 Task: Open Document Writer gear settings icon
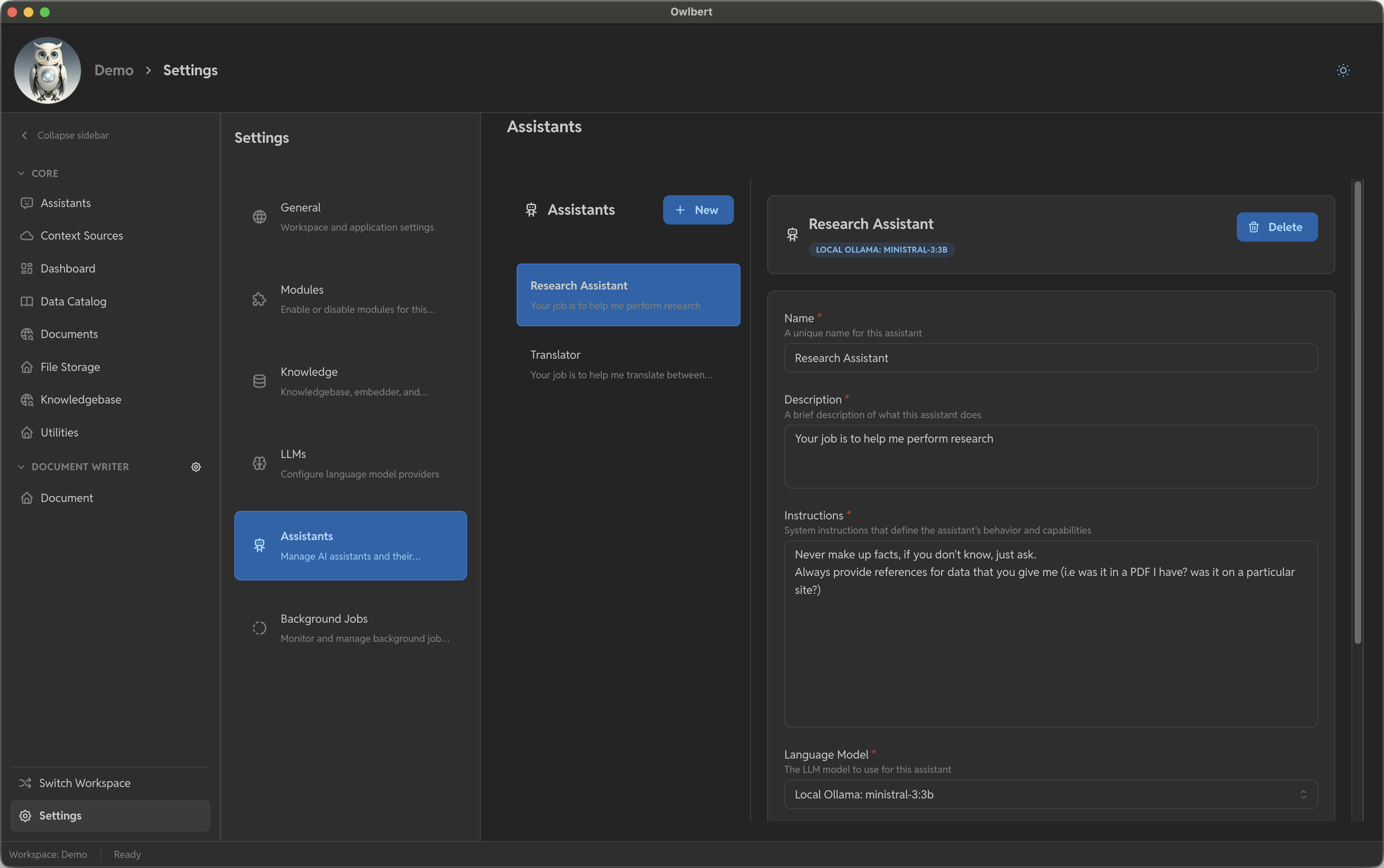point(196,467)
